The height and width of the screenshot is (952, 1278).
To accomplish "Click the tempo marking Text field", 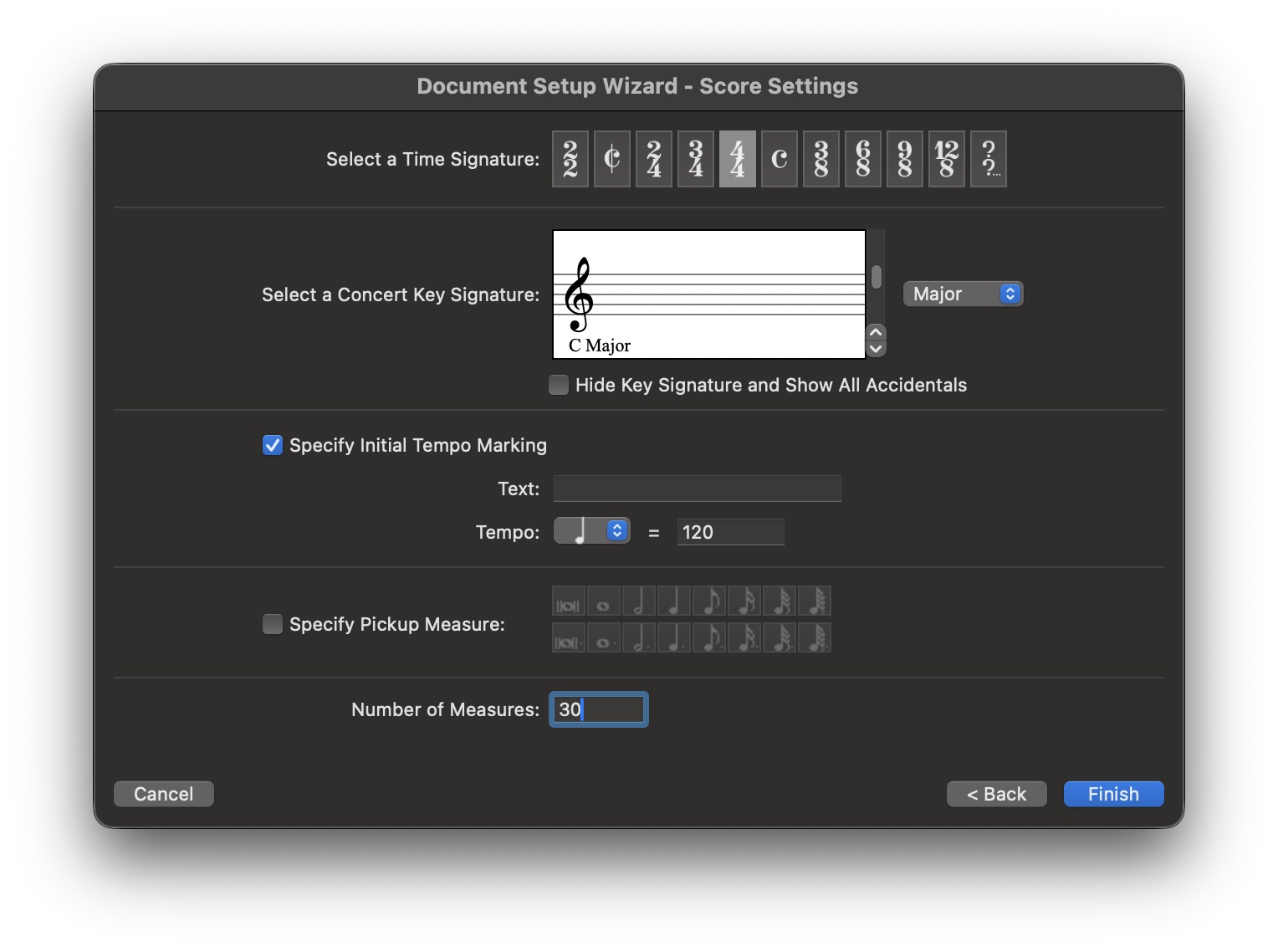I will click(x=697, y=489).
